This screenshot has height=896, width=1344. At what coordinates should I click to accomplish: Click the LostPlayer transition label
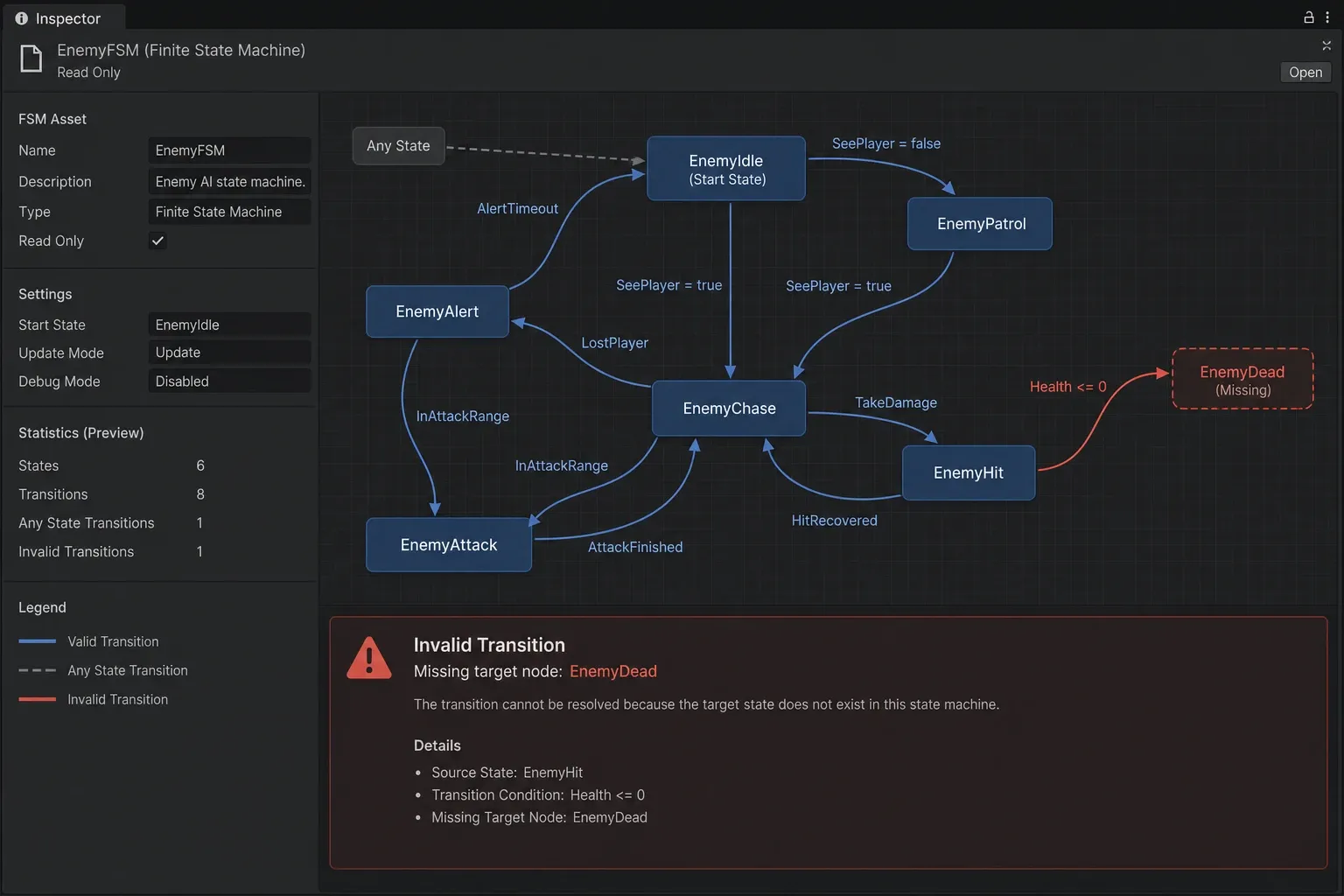point(615,343)
